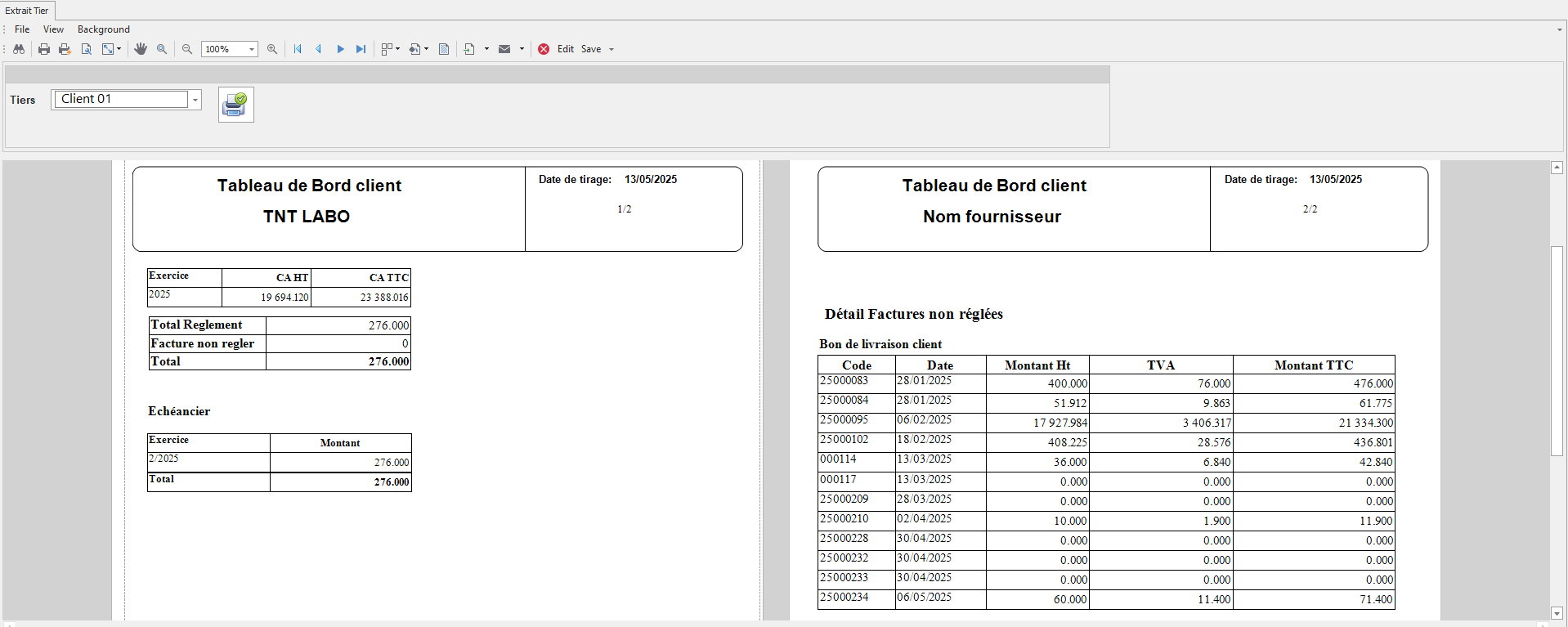Go to the next page

(x=340, y=49)
